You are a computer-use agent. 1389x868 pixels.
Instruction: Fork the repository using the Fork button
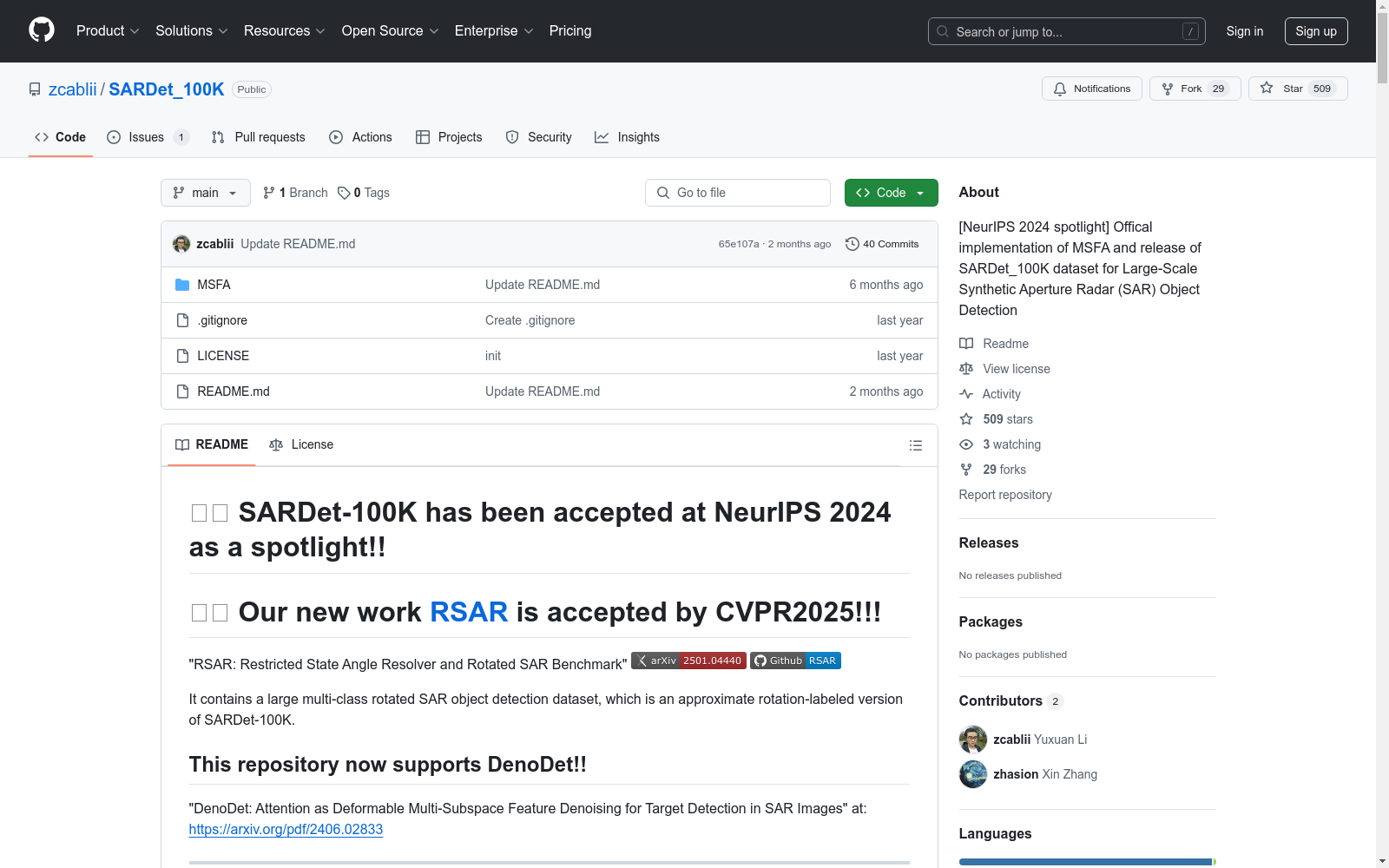(1195, 89)
